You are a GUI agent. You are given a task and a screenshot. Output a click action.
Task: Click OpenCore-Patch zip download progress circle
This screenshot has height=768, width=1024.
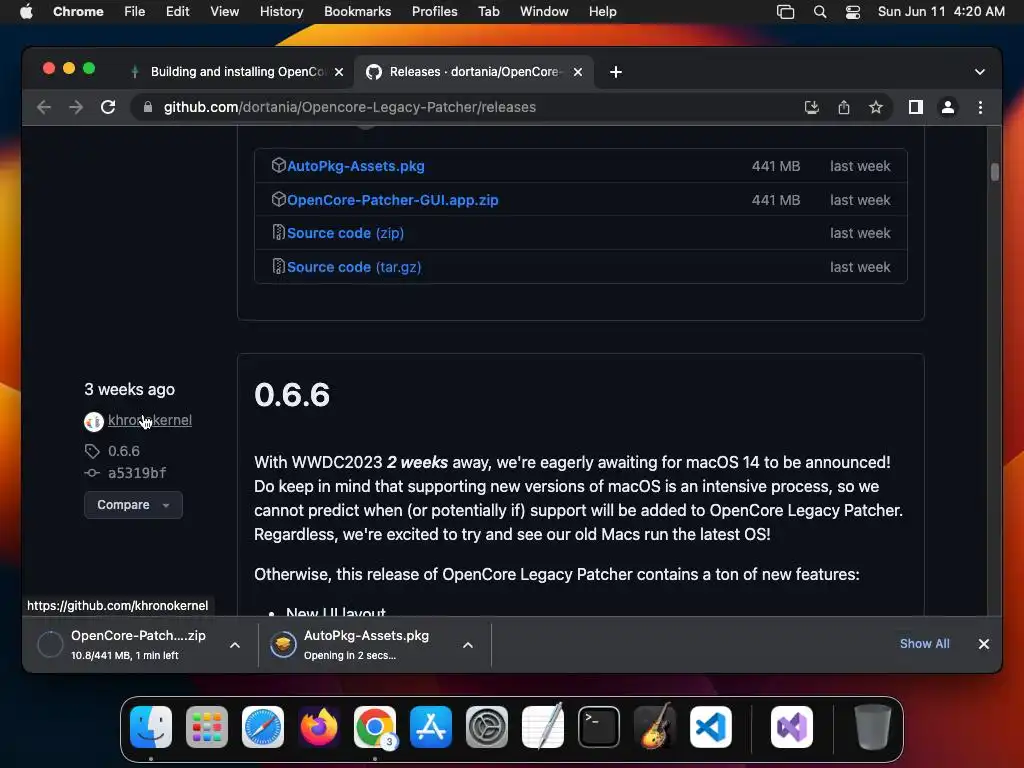coord(50,645)
